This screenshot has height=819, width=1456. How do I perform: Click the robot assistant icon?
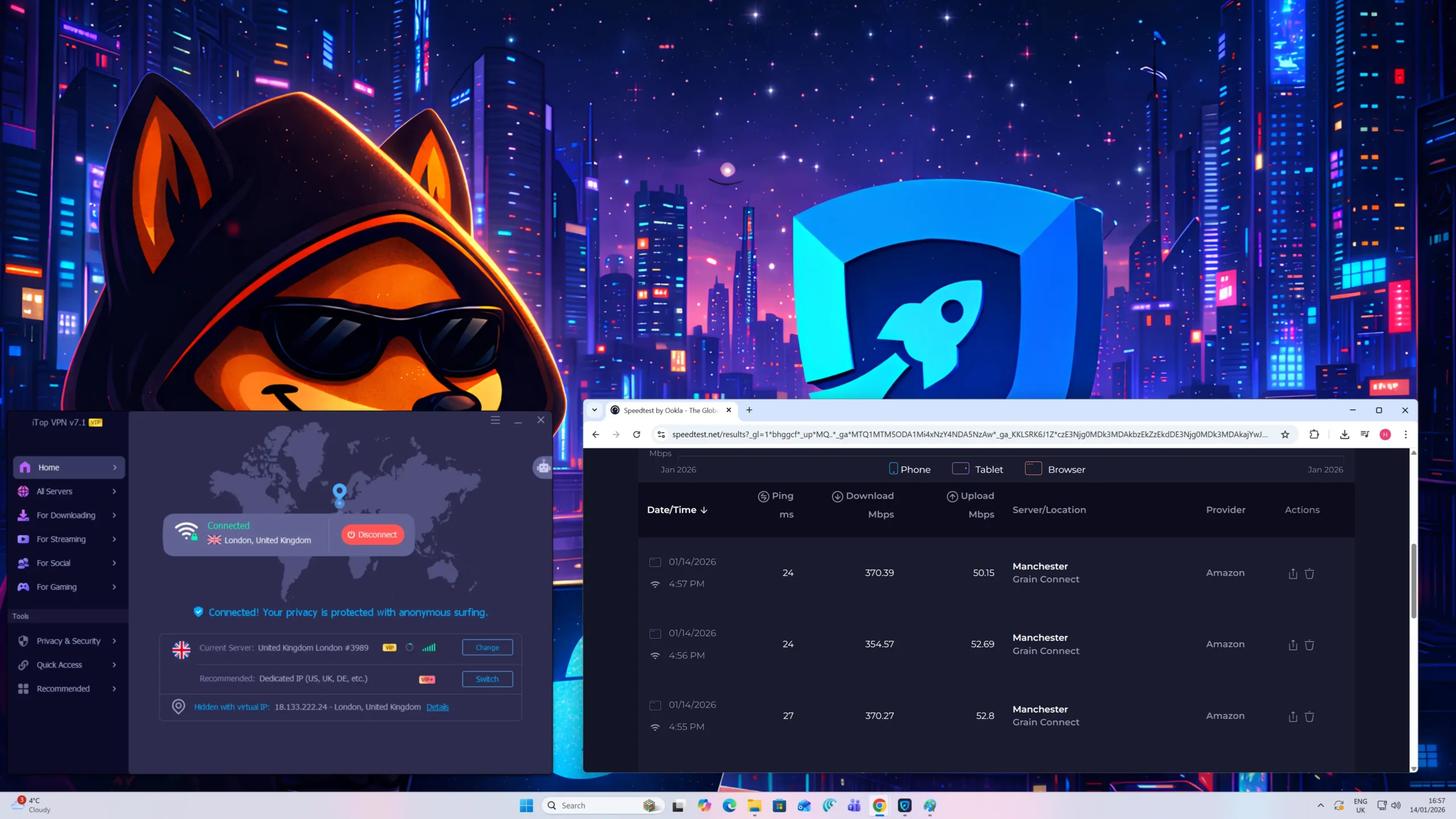tap(543, 468)
